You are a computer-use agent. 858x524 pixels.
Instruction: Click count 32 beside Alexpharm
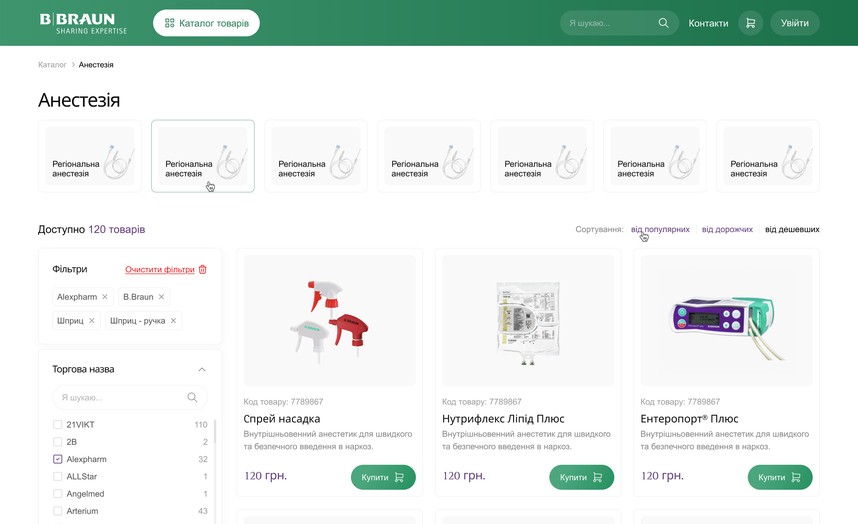coord(202,459)
